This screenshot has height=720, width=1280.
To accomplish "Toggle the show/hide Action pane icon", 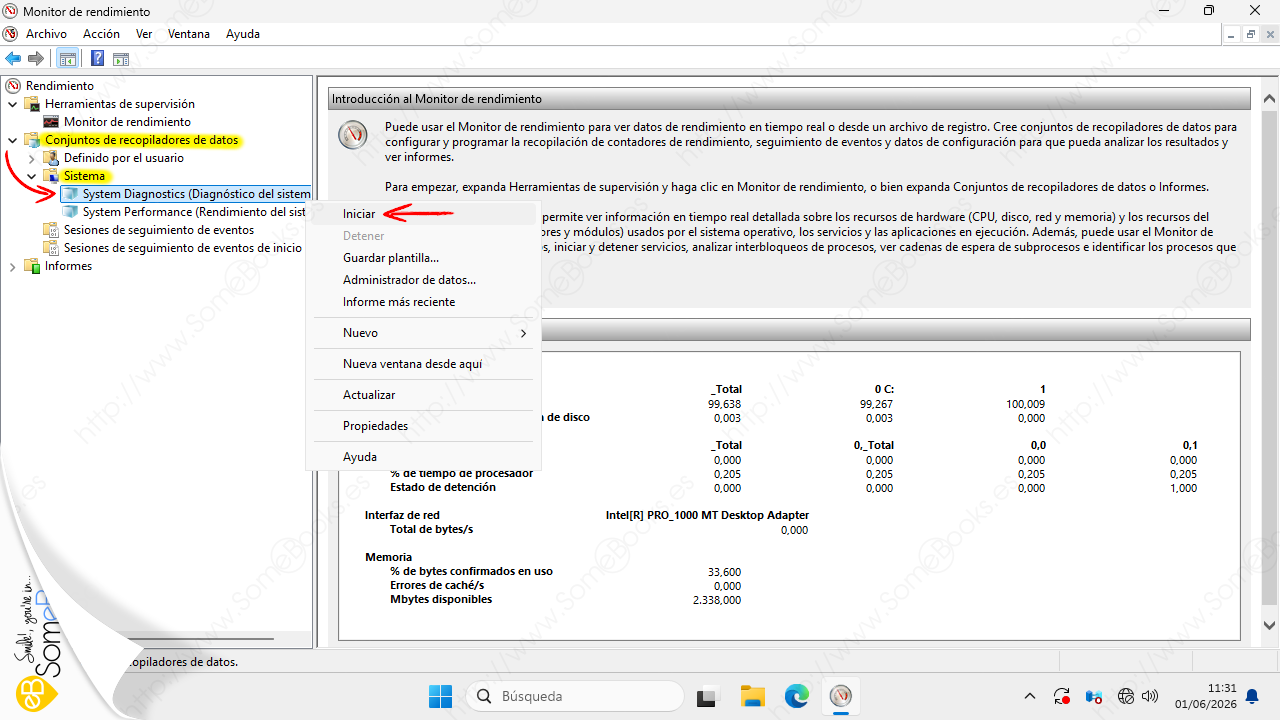I will click(x=121, y=58).
